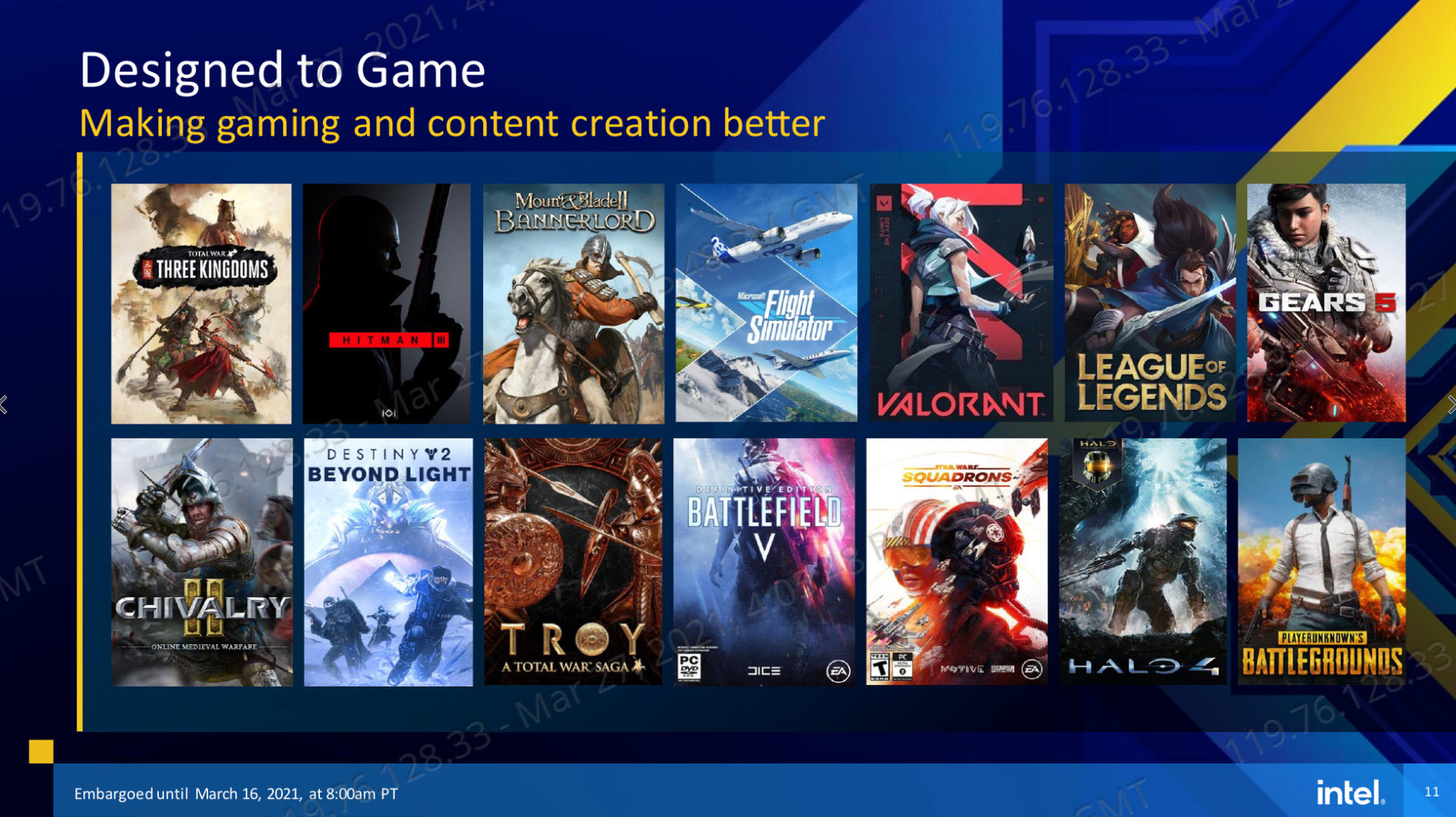Select the Halo 4 cover art
This screenshot has height=817, width=1456.
click(x=1142, y=562)
